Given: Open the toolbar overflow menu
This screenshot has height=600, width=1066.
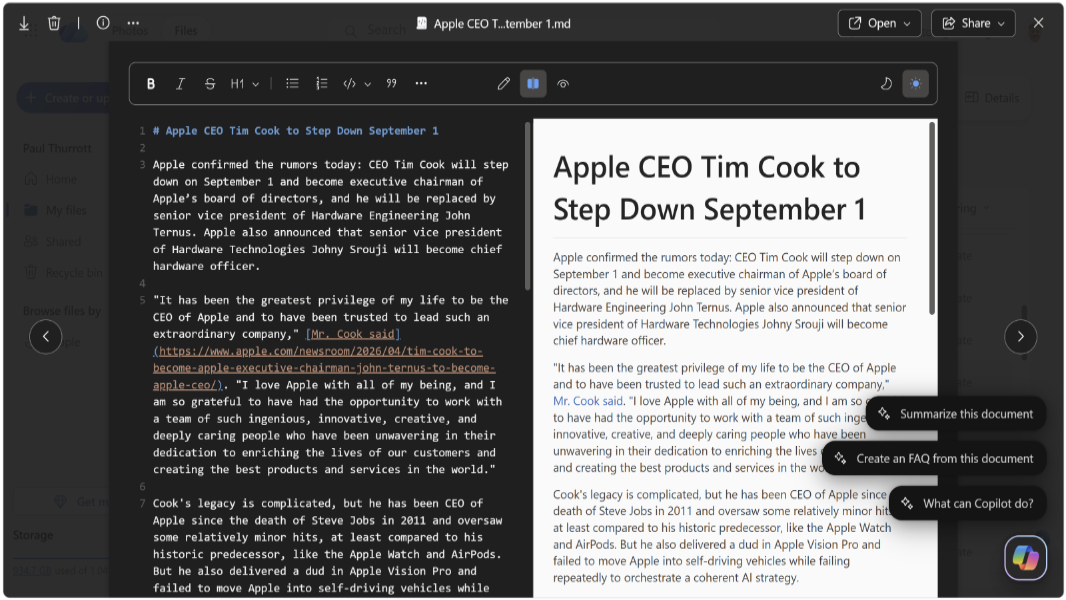Looking at the screenshot, I should (421, 83).
